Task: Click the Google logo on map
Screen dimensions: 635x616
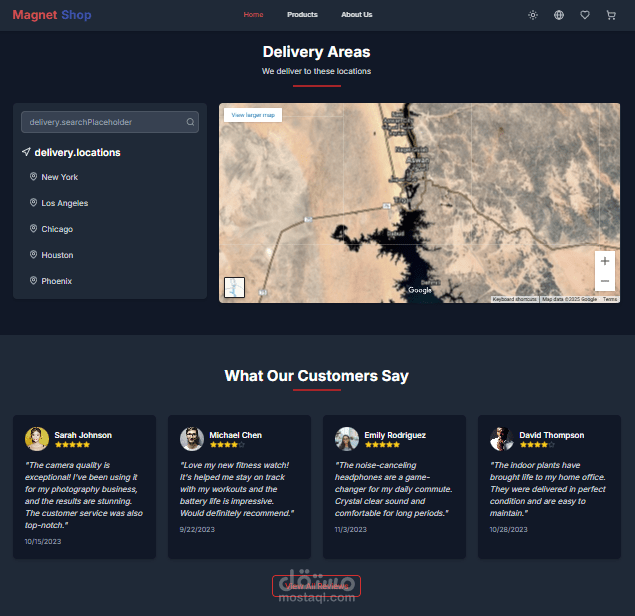Action: [420, 290]
